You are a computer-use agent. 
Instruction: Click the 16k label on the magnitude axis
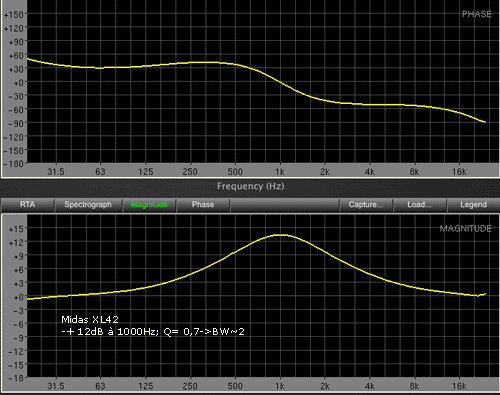[459, 386]
